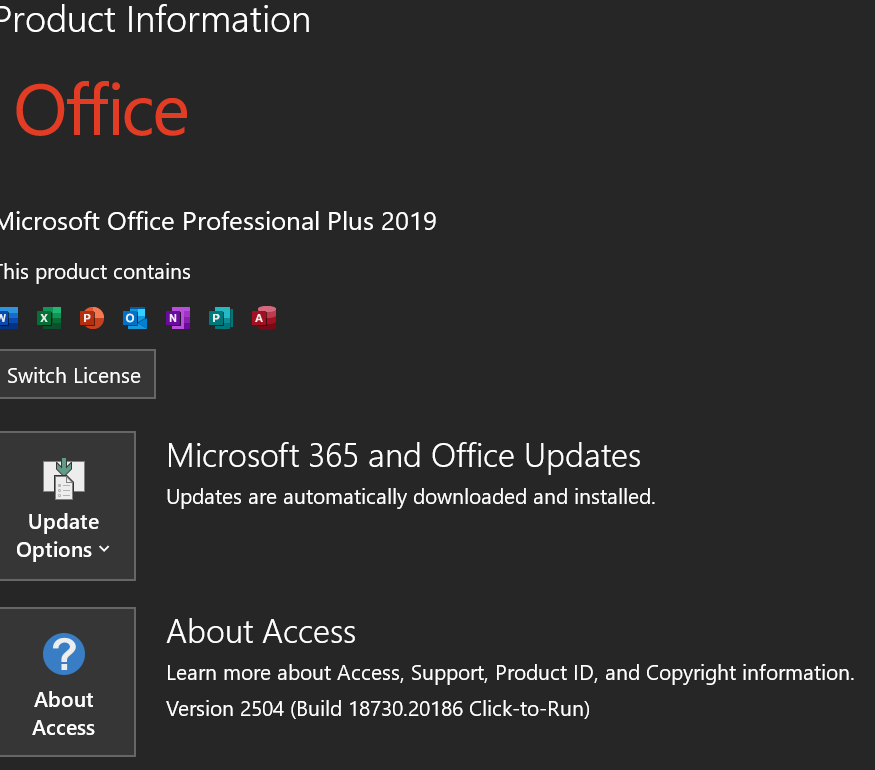Image resolution: width=875 pixels, height=770 pixels.
Task: Click the Office Professional Plus 2019 text
Action: click(x=217, y=221)
